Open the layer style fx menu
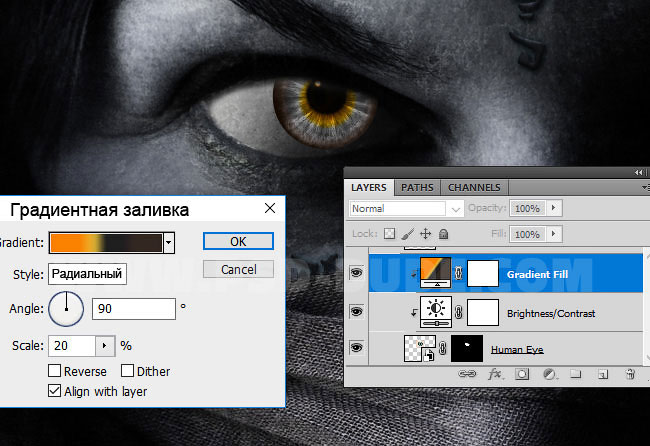This screenshot has height=446, width=650. 495,374
